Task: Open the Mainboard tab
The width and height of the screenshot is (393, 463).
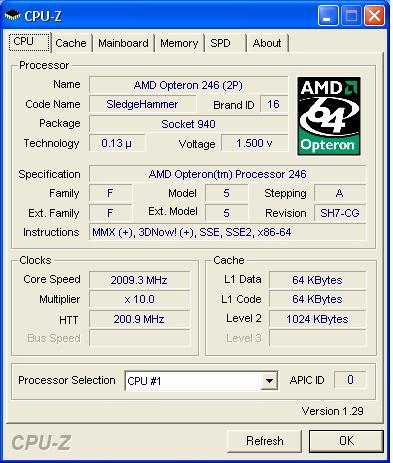Action: (123, 43)
